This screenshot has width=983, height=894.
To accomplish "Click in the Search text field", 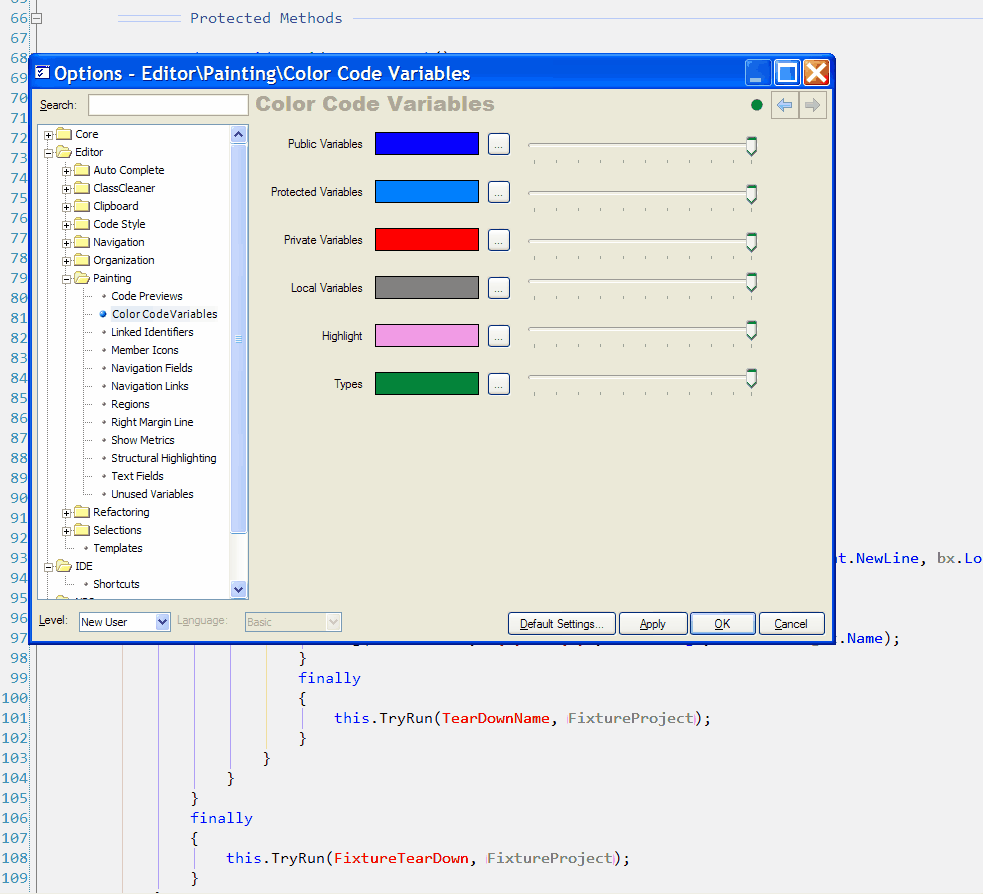I will click(x=168, y=105).
